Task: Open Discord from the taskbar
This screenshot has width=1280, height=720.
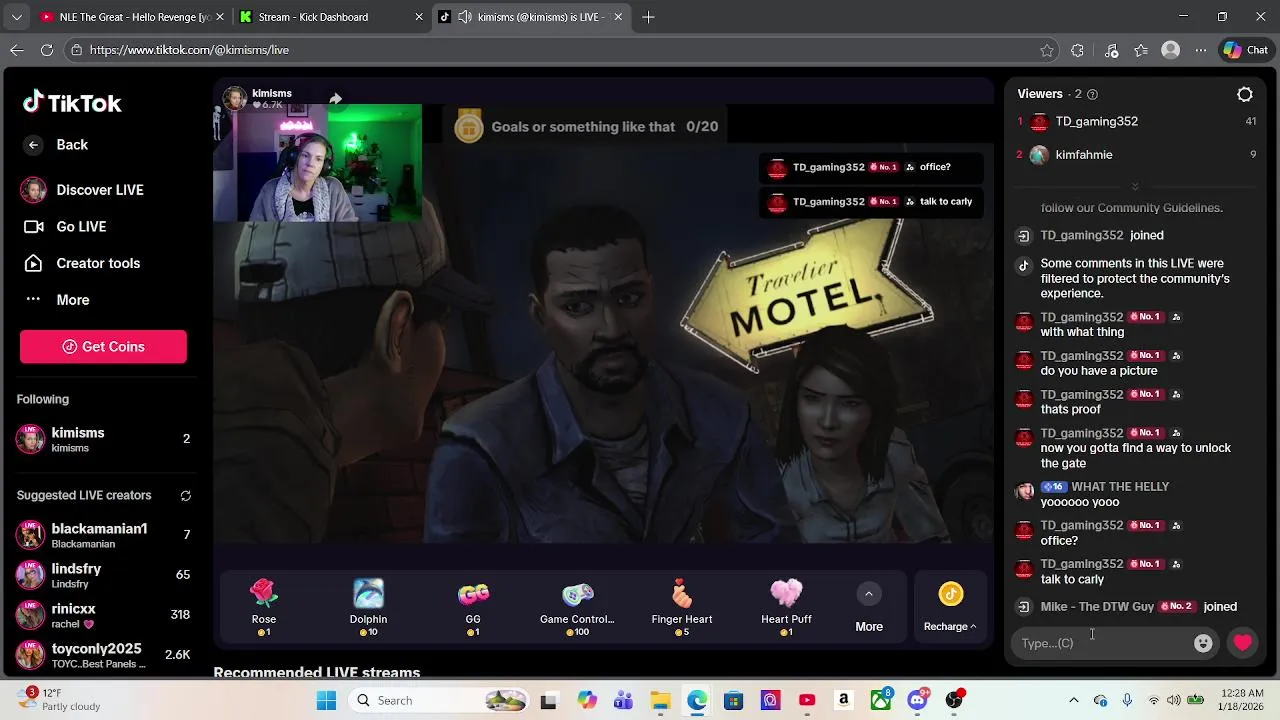Action: click(917, 700)
